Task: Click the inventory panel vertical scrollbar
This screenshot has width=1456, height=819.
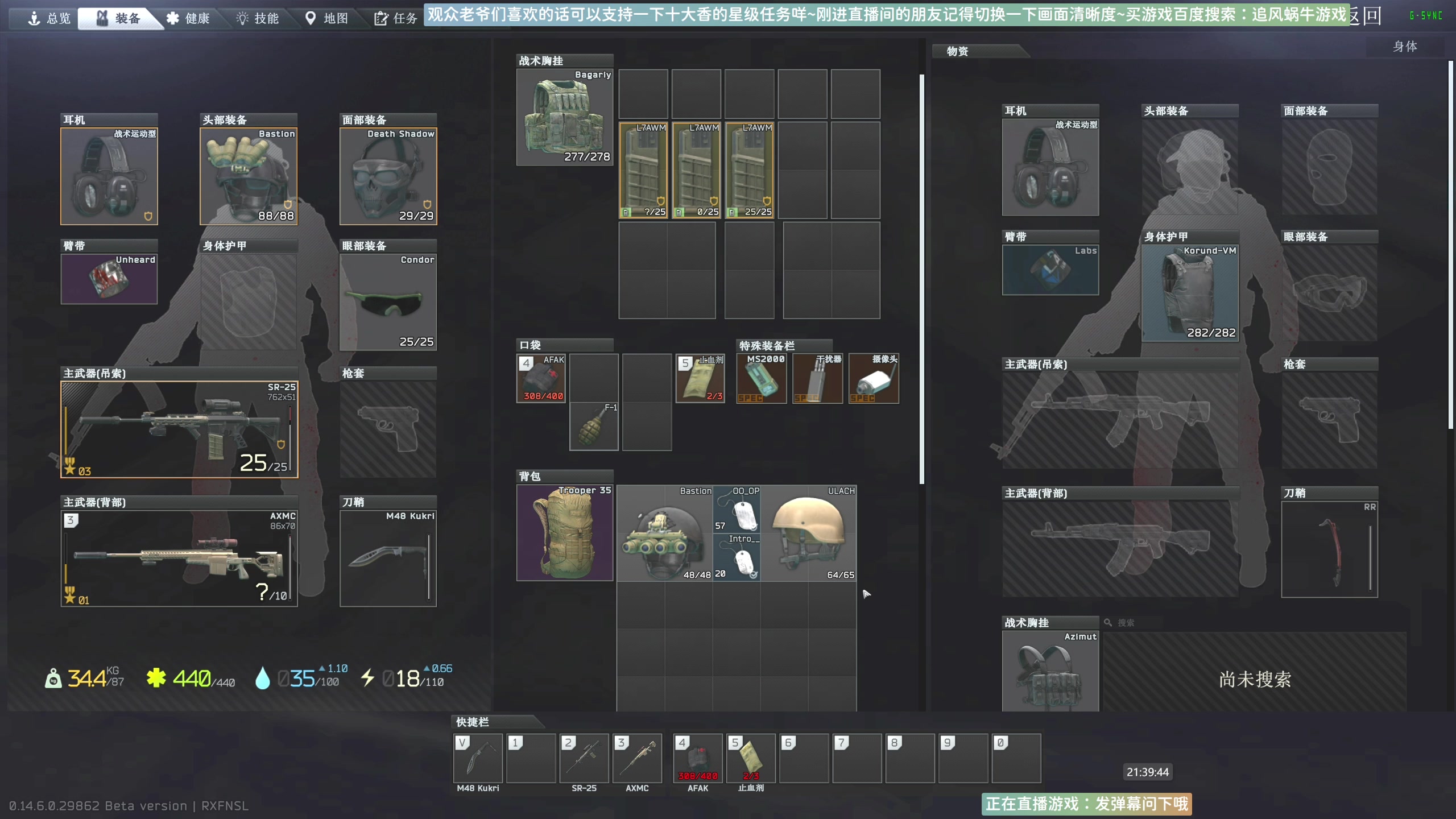Action: [922, 279]
